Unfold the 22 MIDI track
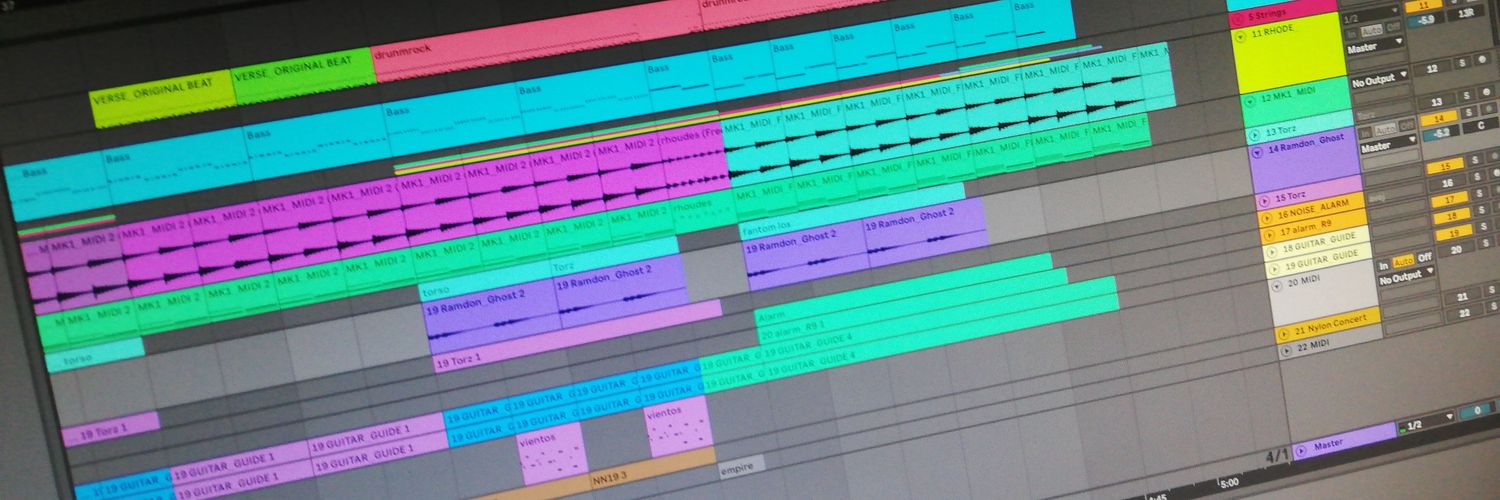 tap(1286, 350)
